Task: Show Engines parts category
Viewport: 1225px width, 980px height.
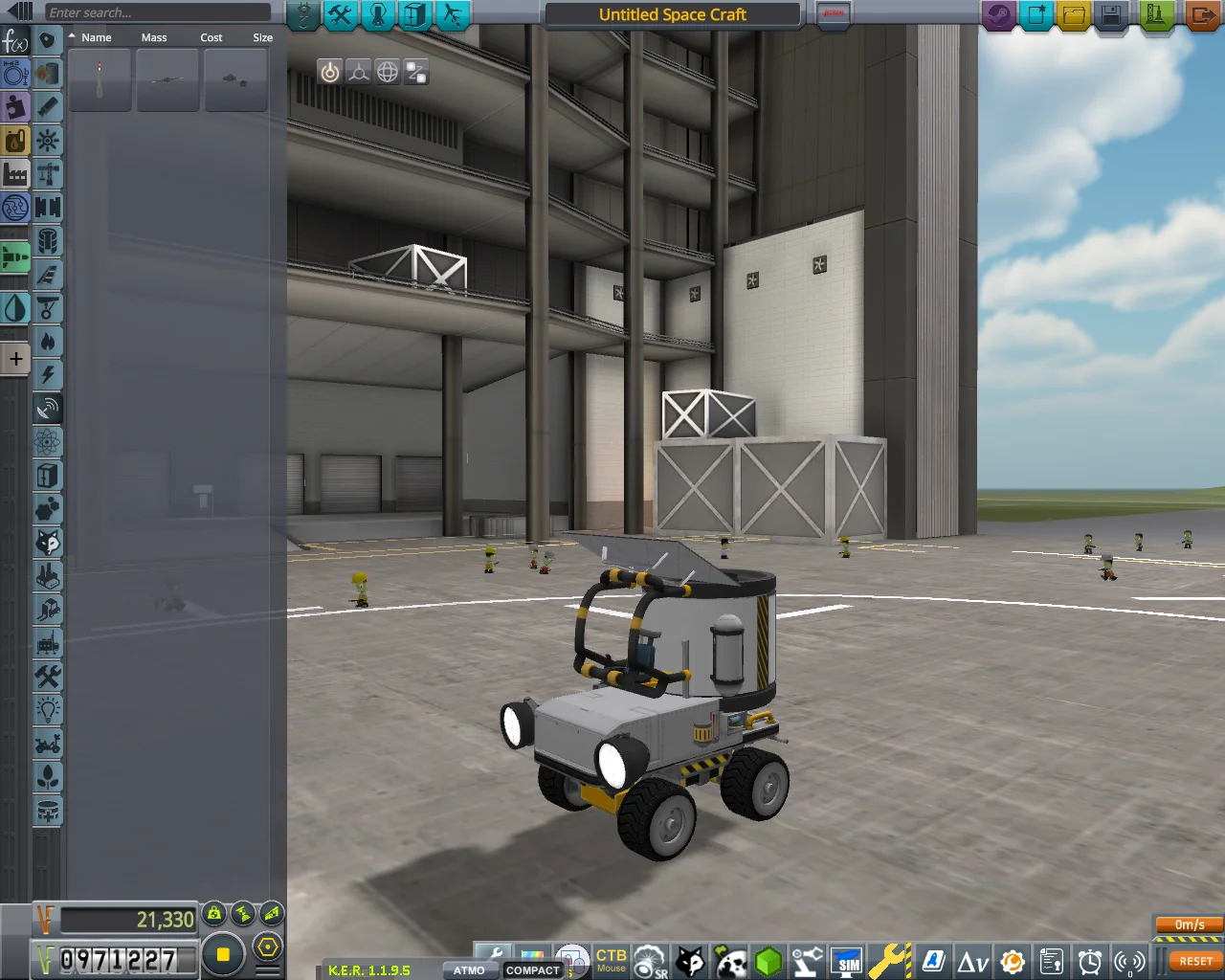Action: (x=48, y=107)
